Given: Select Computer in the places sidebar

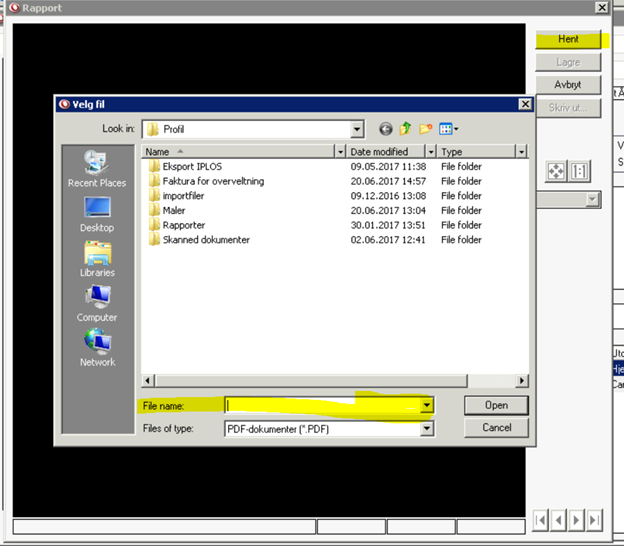Looking at the screenshot, I should click(97, 304).
